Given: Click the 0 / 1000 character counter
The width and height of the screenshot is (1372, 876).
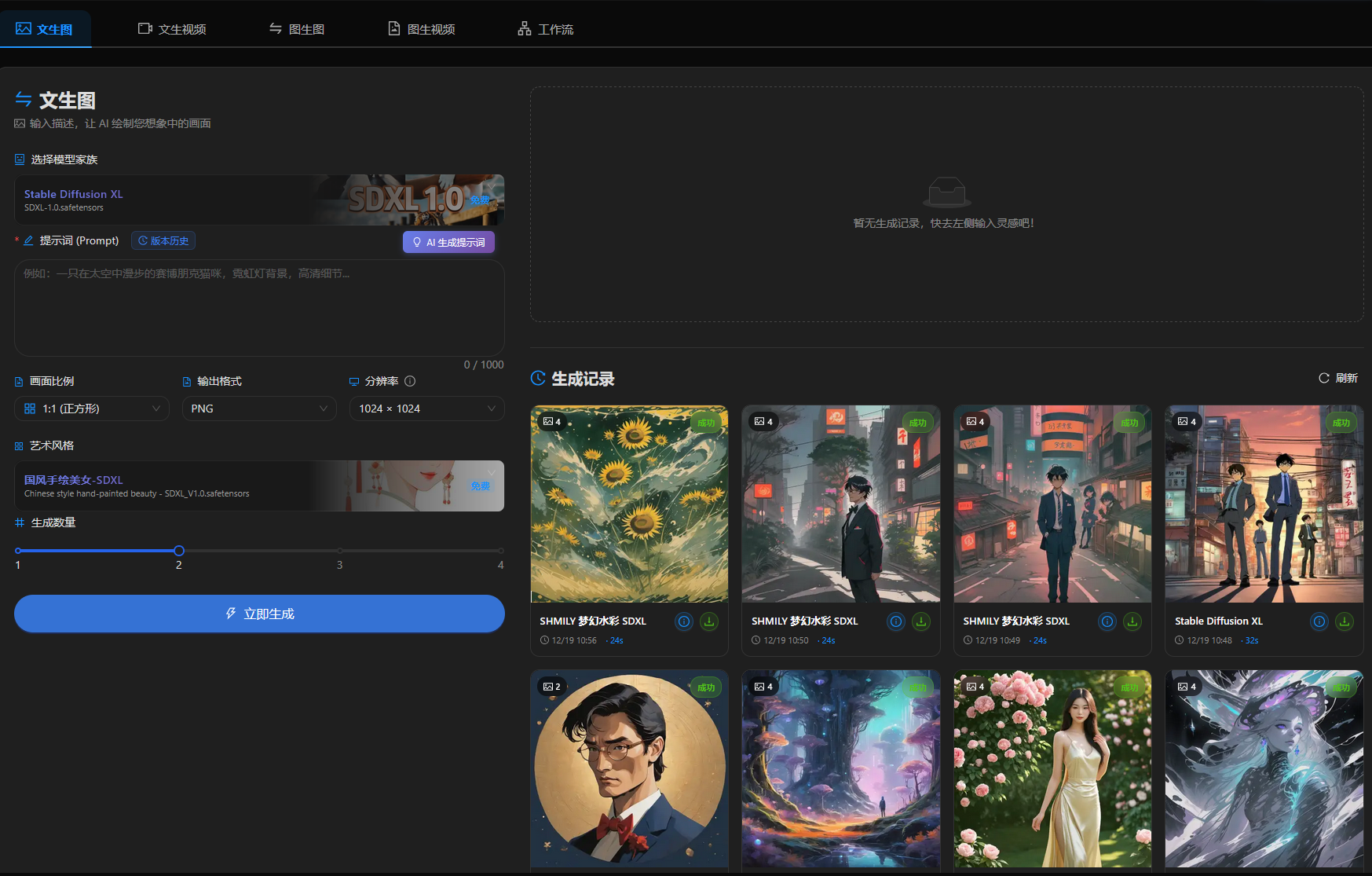Looking at the screenshot, I should coord(484,365).
